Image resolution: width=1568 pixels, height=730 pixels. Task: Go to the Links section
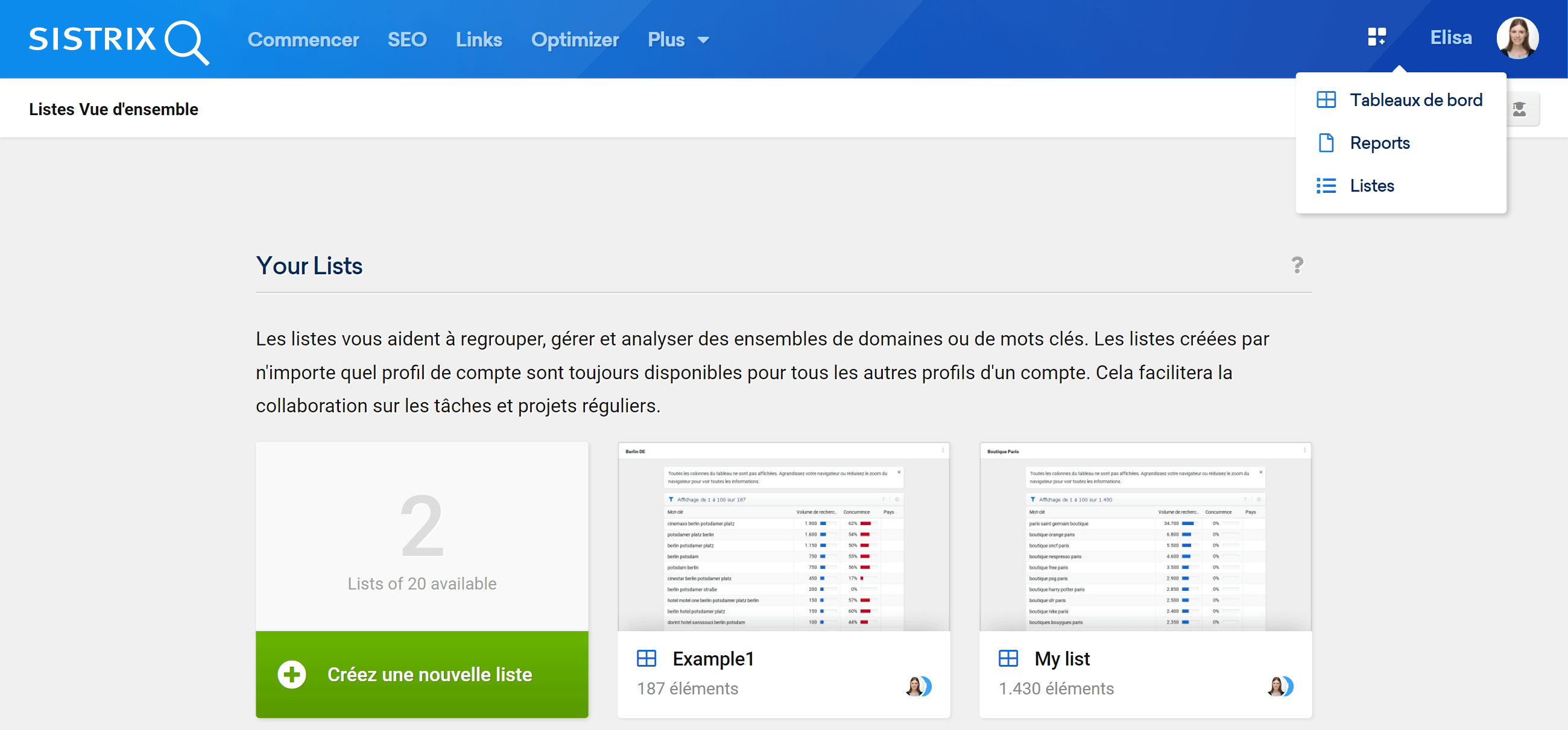tap(479, 40)
